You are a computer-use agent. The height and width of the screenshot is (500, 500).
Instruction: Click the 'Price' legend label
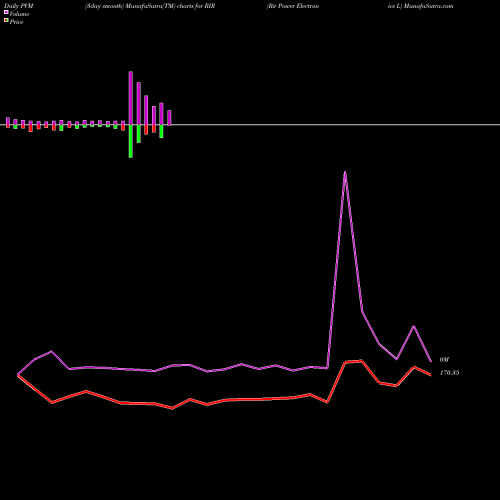(16, 22)
